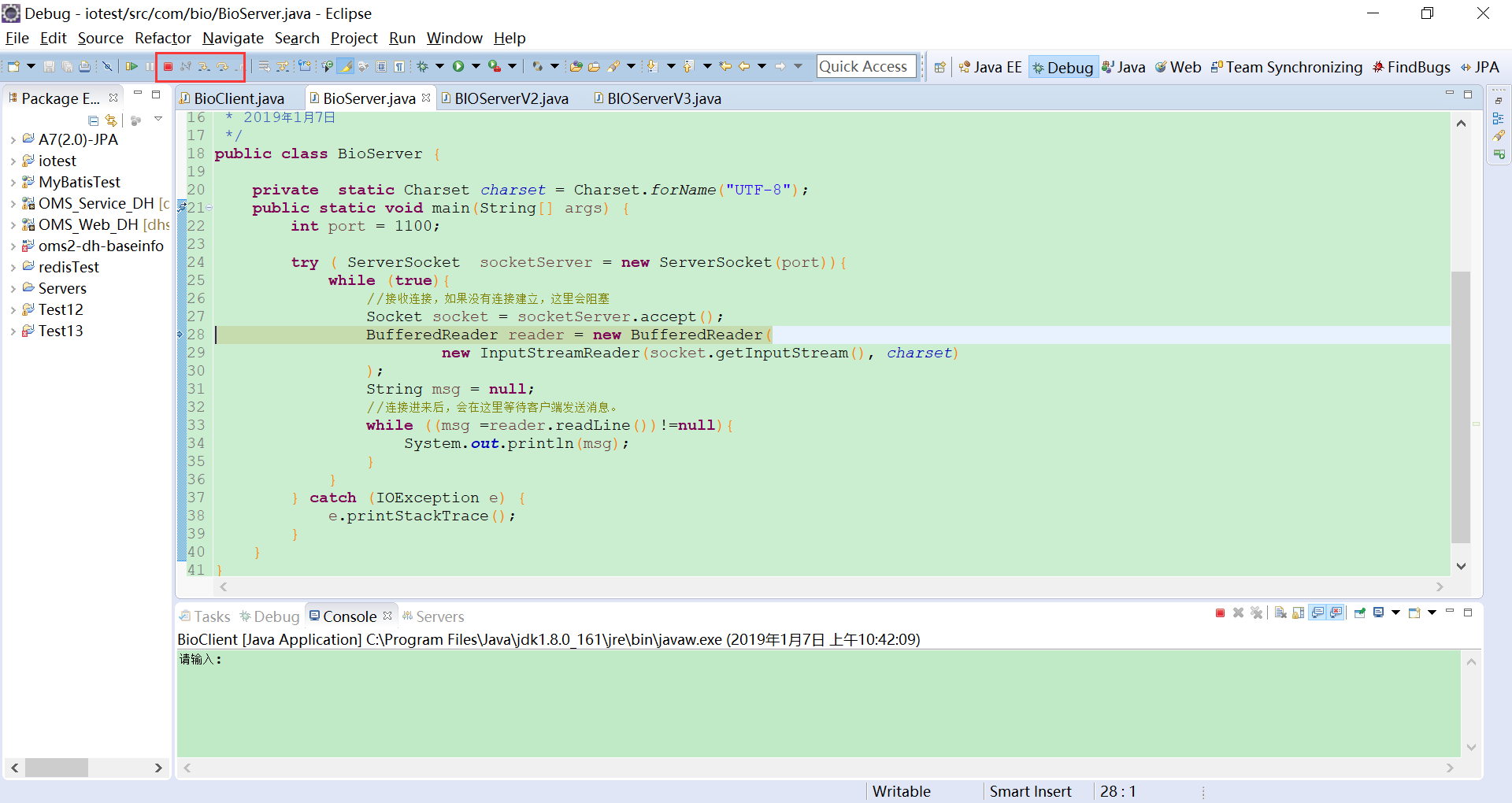The height and width of the screenshot is (803, 1512).
Task: Click the Clear Console icon
Action: pyautogui.click(x=1280, y=612)
